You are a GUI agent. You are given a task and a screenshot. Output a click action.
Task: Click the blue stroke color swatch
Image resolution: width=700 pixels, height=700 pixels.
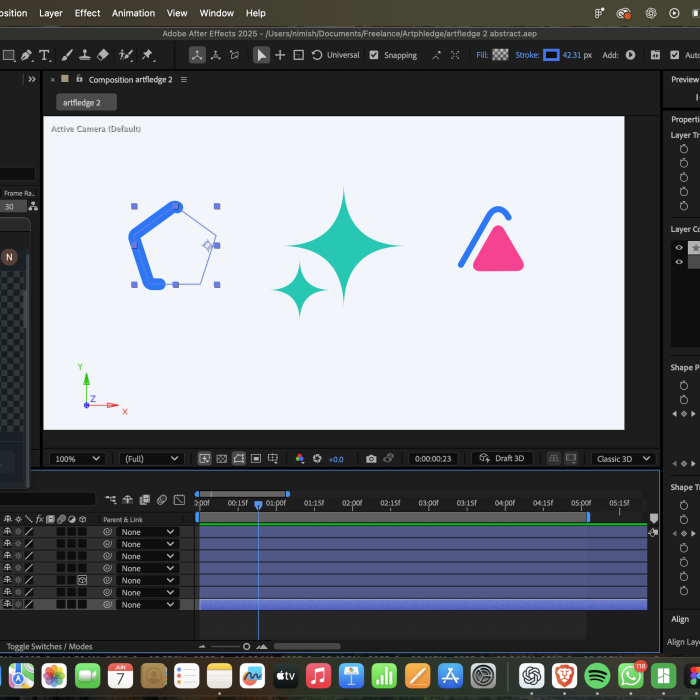pos(551,55)
